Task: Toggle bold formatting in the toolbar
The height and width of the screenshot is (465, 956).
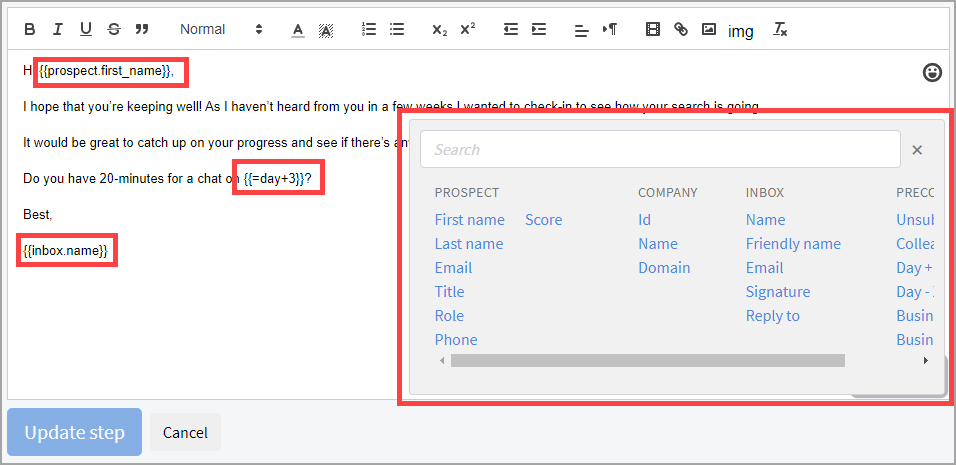Action: pyautogui.click(x=29, y=29)
